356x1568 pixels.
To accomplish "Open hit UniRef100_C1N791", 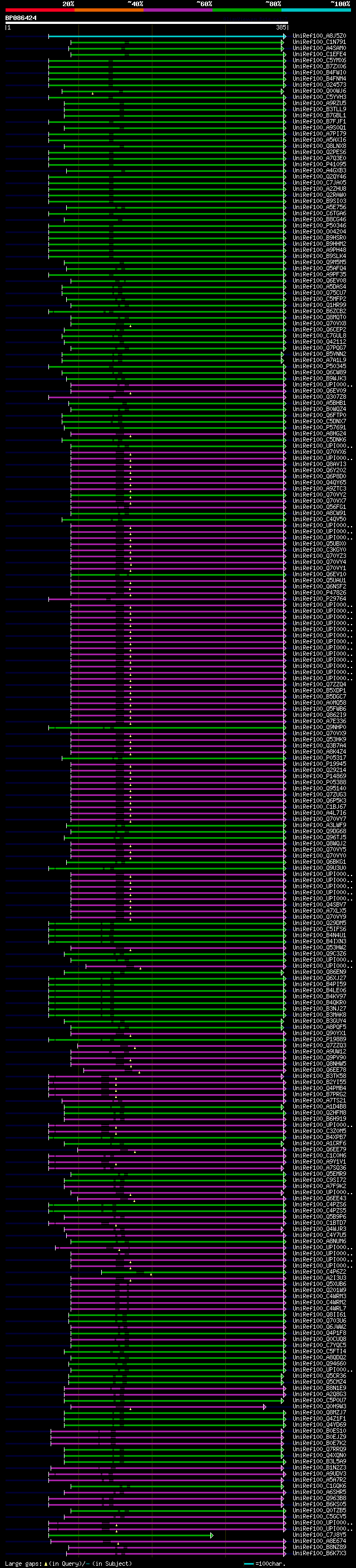I will (x=319, y=42).
